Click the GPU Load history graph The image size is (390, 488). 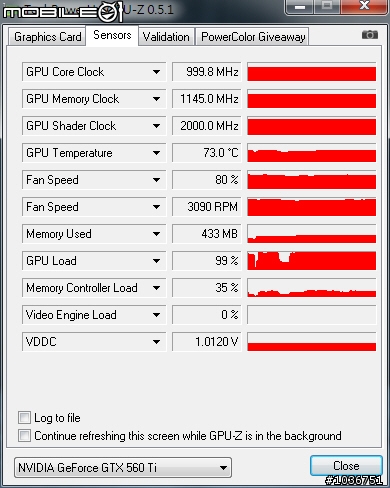click(x=312, y=261)
